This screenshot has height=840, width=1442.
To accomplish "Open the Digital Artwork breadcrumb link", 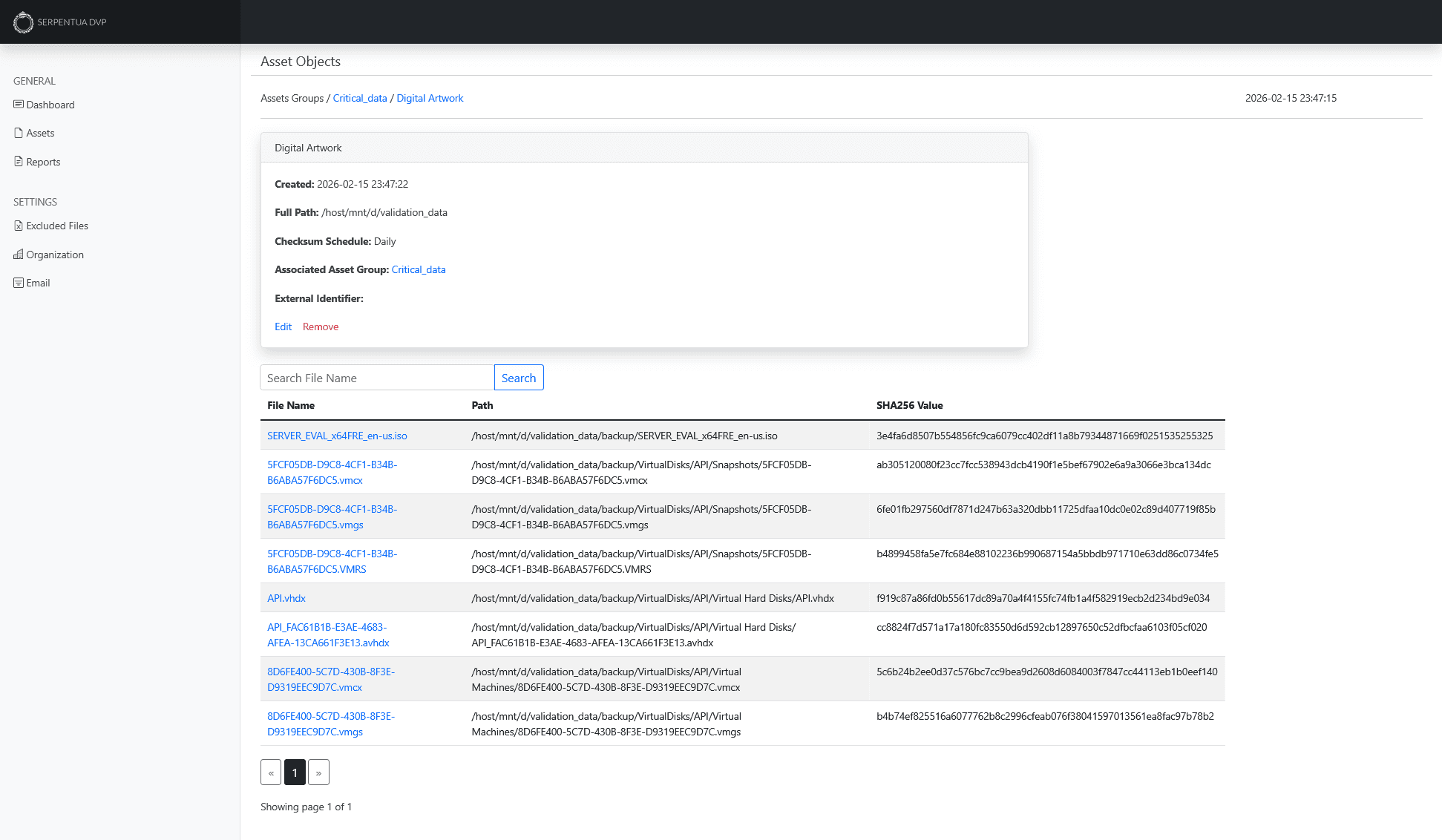I will pos(430,97).
